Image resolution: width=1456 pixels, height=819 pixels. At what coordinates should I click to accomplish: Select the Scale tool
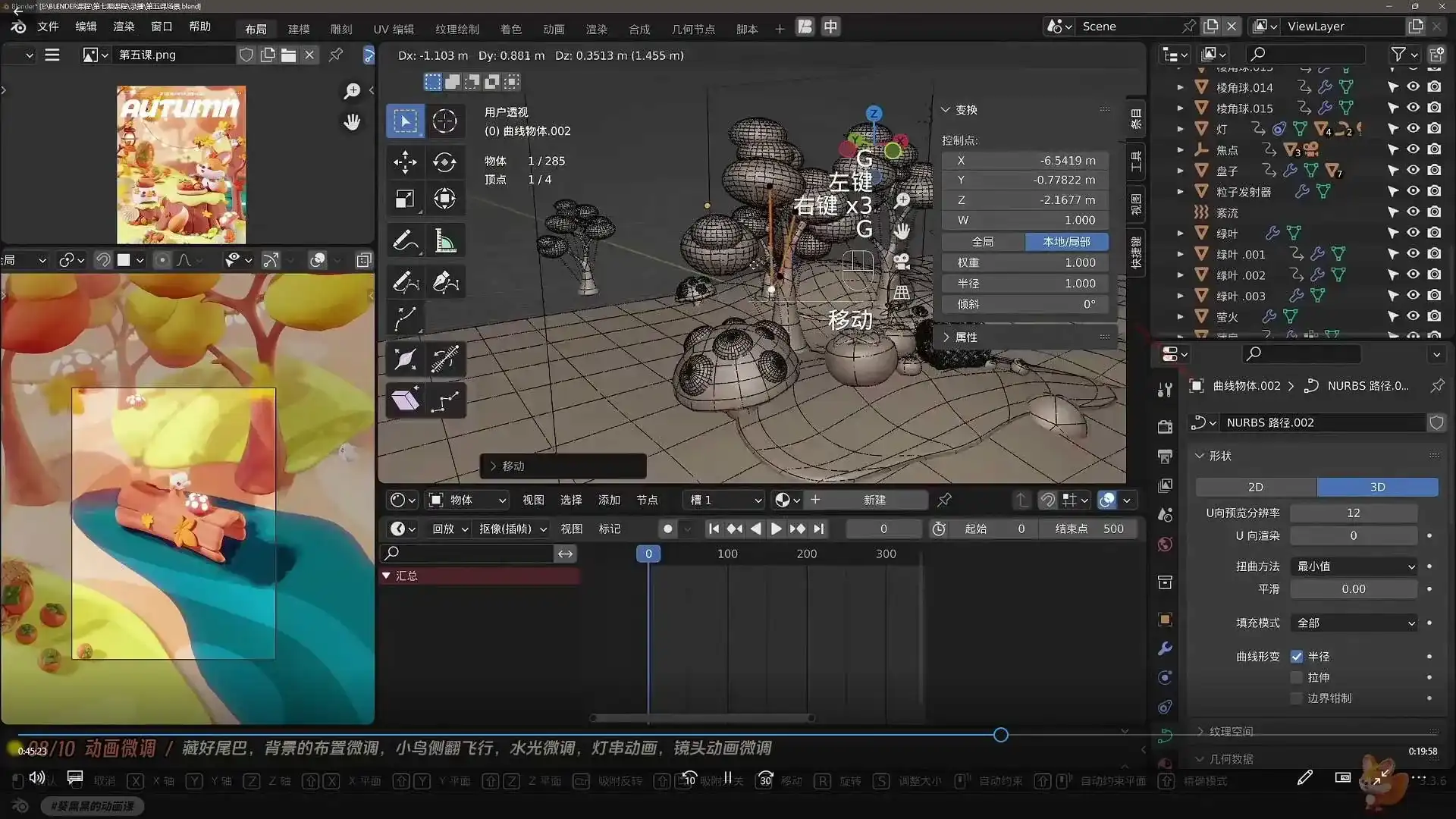[x=405, y=199]
